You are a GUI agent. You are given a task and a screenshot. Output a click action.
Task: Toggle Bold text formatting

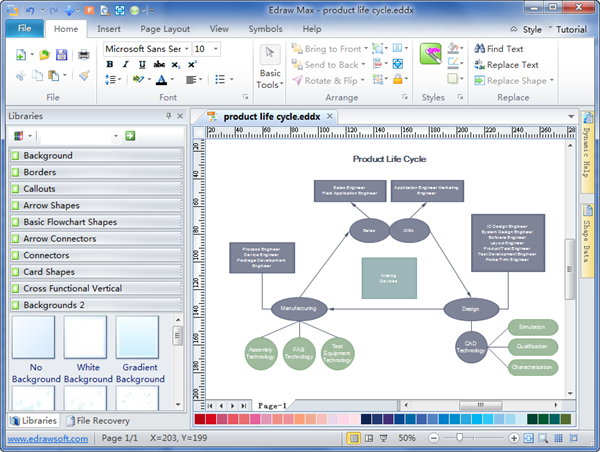(x=110, y=64)
